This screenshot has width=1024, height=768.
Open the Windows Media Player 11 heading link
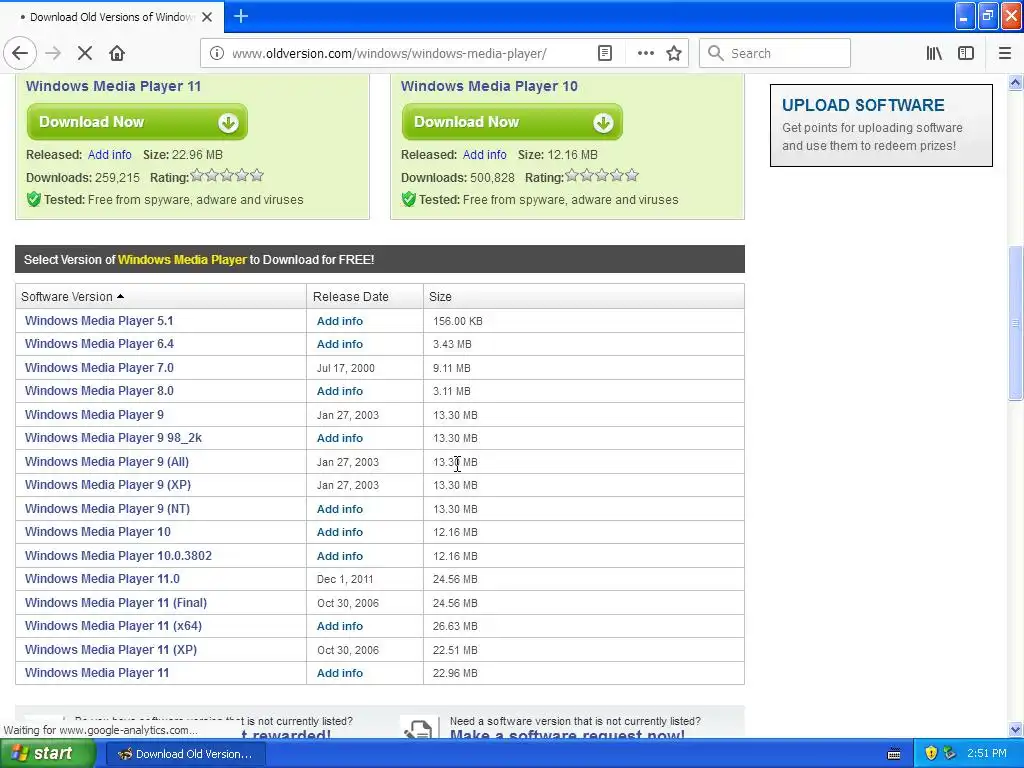[x=114, y=86]
